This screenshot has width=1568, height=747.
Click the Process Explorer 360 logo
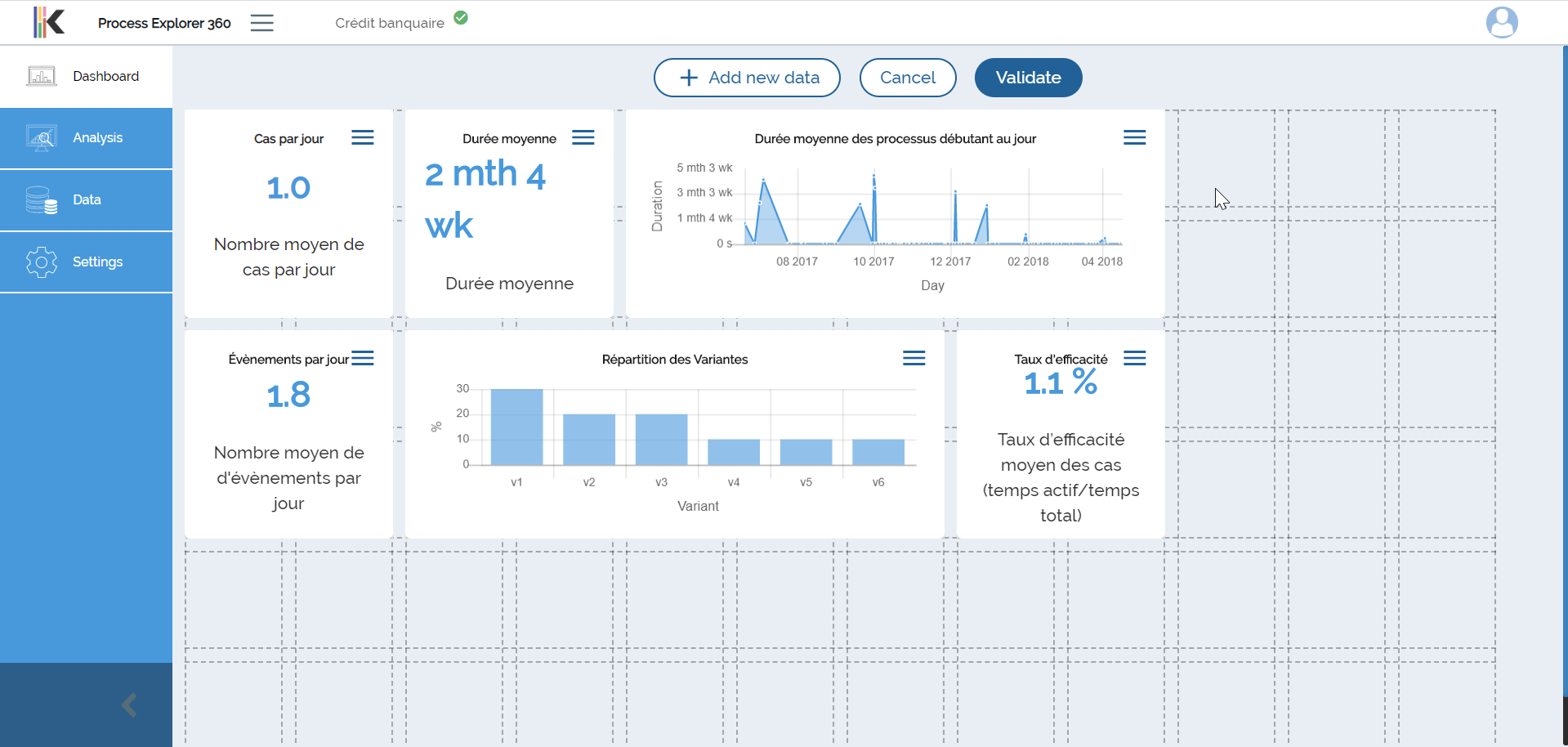pyautogui.click(x=49, y=22)
